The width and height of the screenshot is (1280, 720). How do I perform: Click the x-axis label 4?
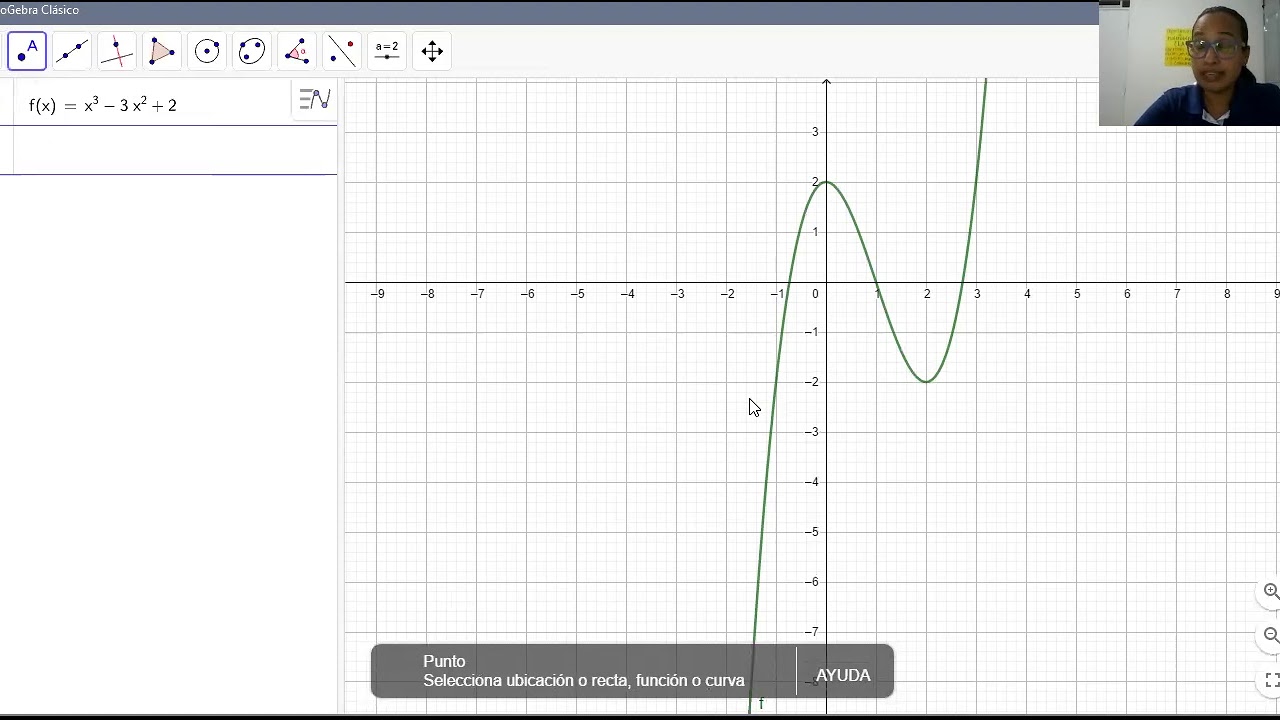coord(1027,294)
